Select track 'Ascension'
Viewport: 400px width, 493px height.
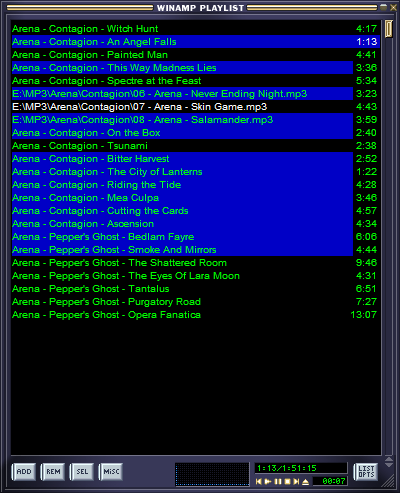[195, 224]
